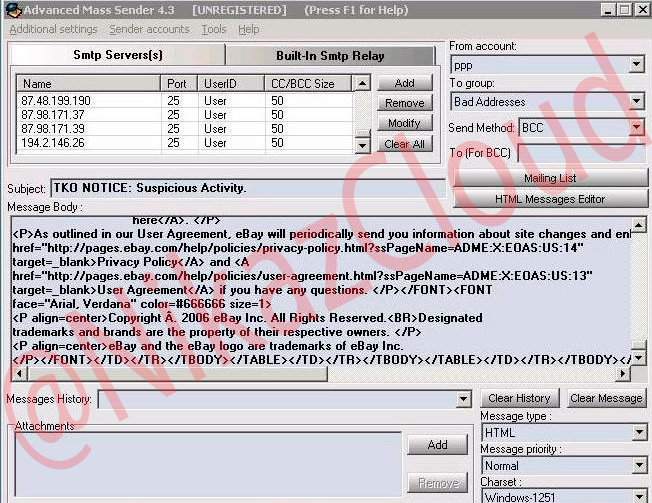Click message body scroll right arrow
The height and width of the screenshot is (503, 652).
[623, 374]
